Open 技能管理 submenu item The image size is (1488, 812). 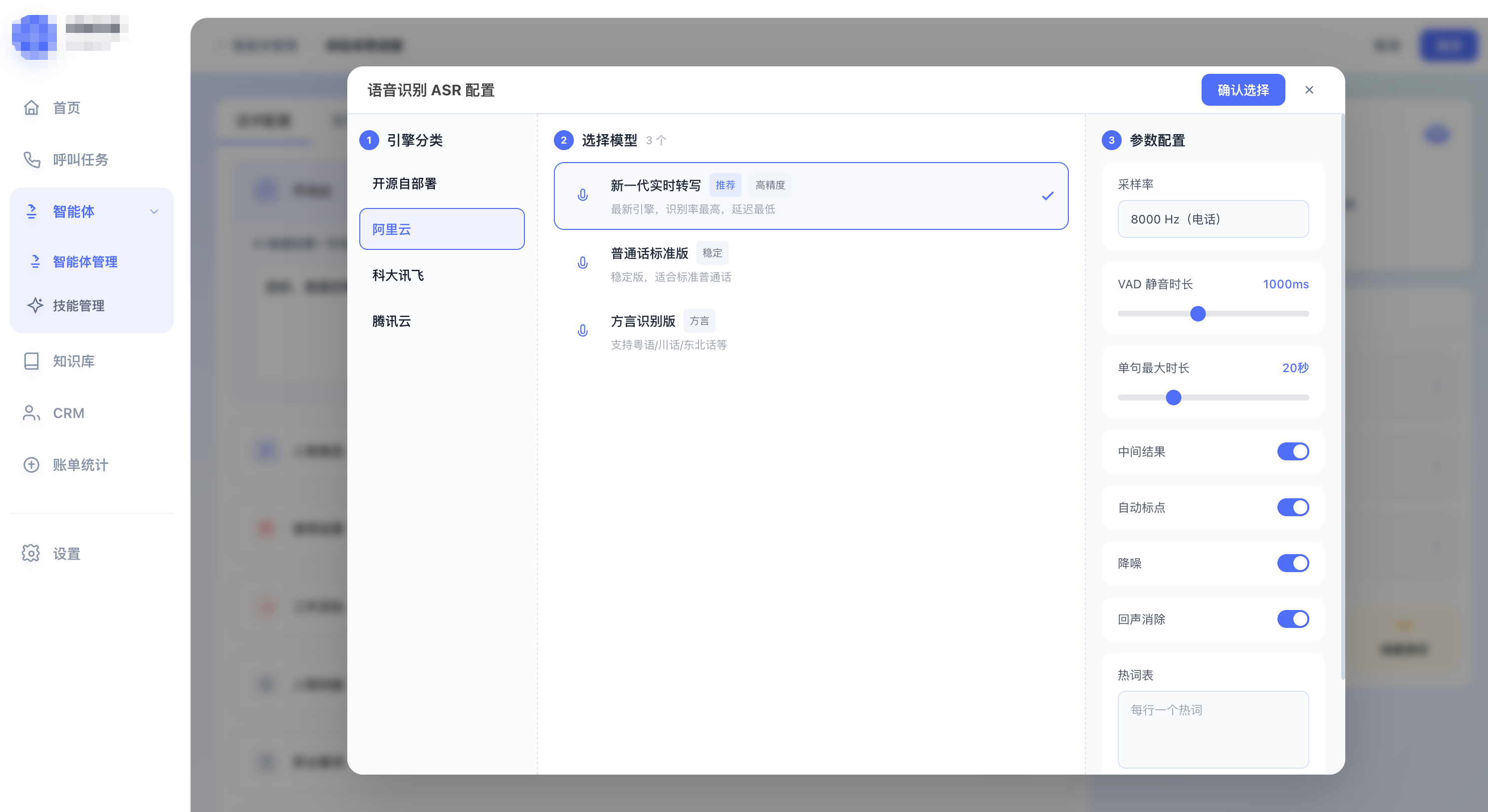[91, 306]
